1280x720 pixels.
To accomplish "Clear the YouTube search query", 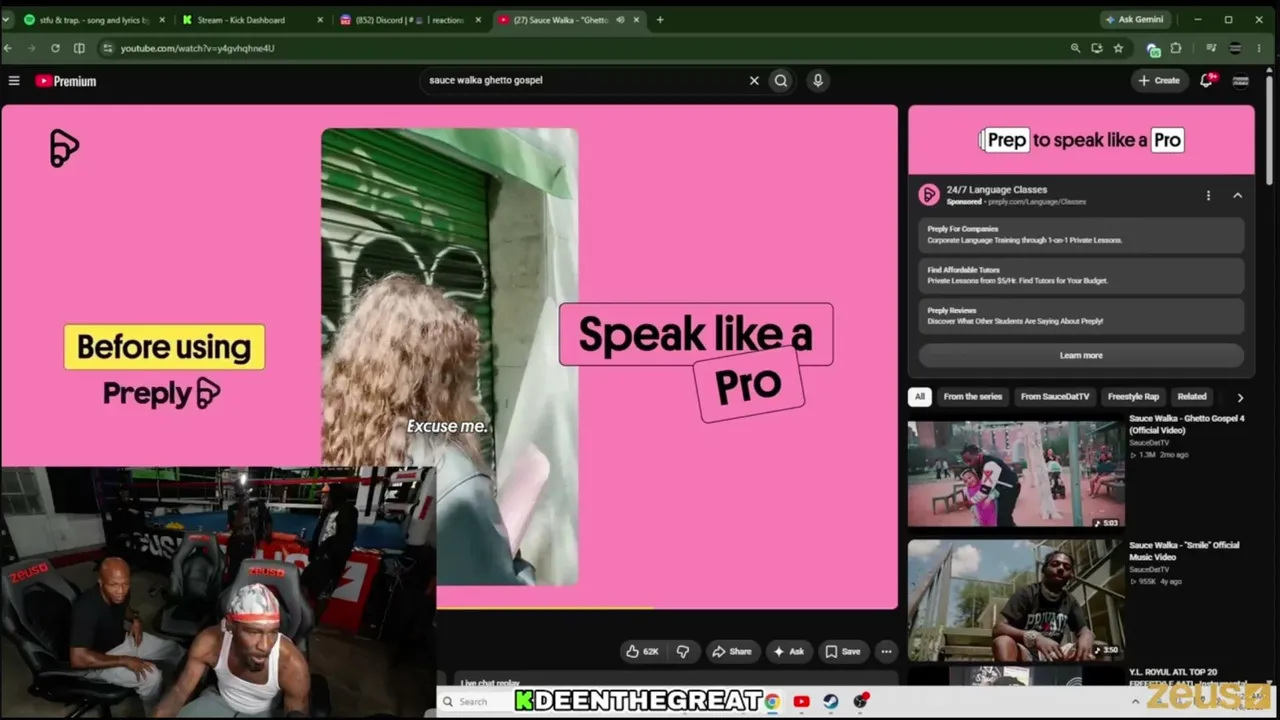I will 754,81.
